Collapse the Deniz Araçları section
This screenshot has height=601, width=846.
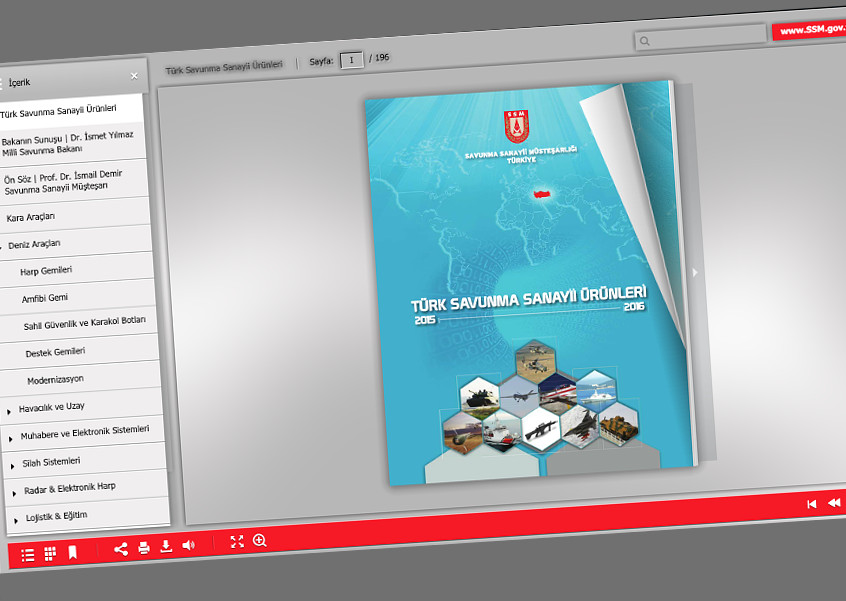click(2, 248)
